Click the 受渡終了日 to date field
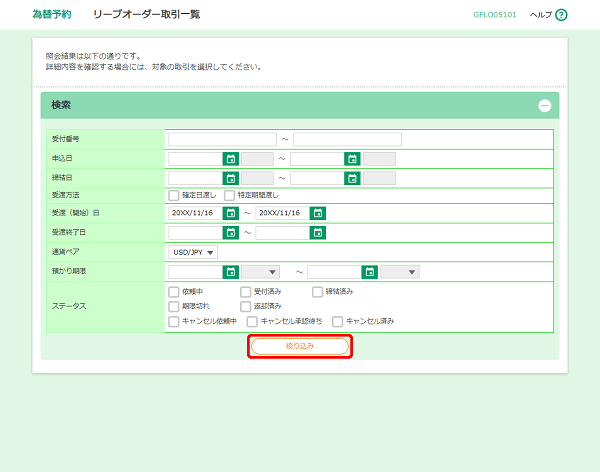The image size is (600, 472). pos(283,232)
